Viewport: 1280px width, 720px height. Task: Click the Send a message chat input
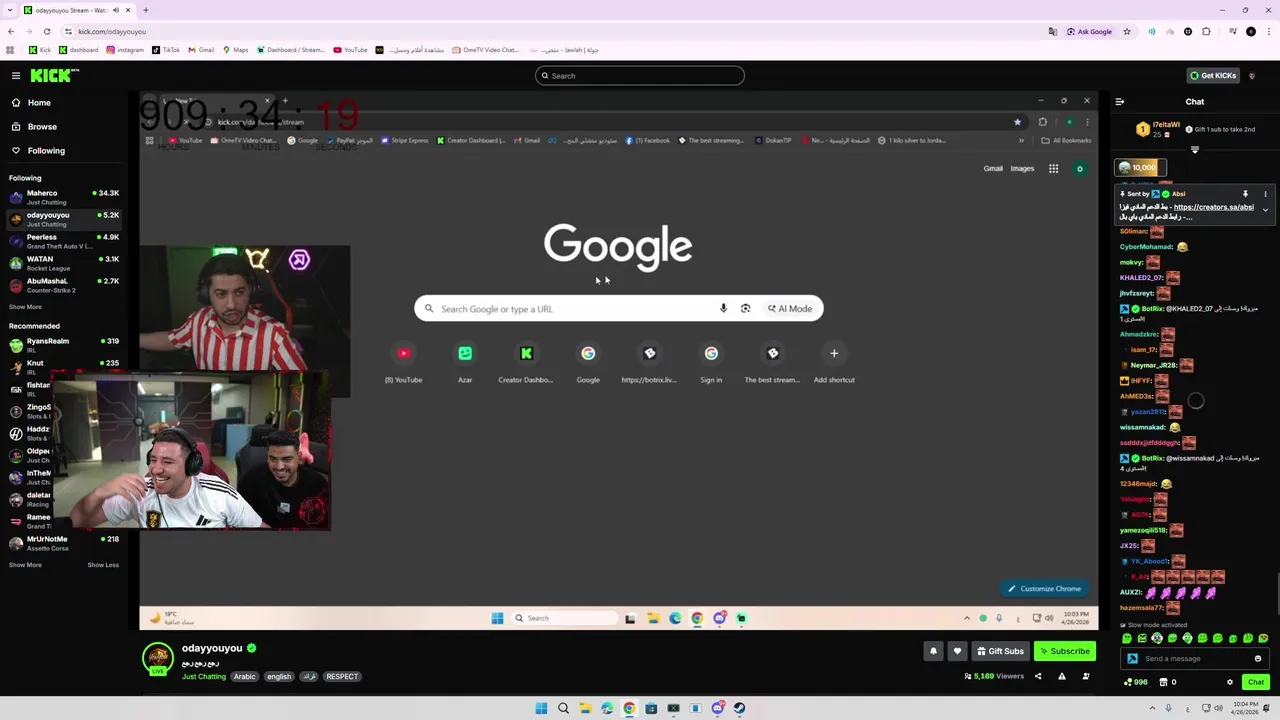[1195, 658]
